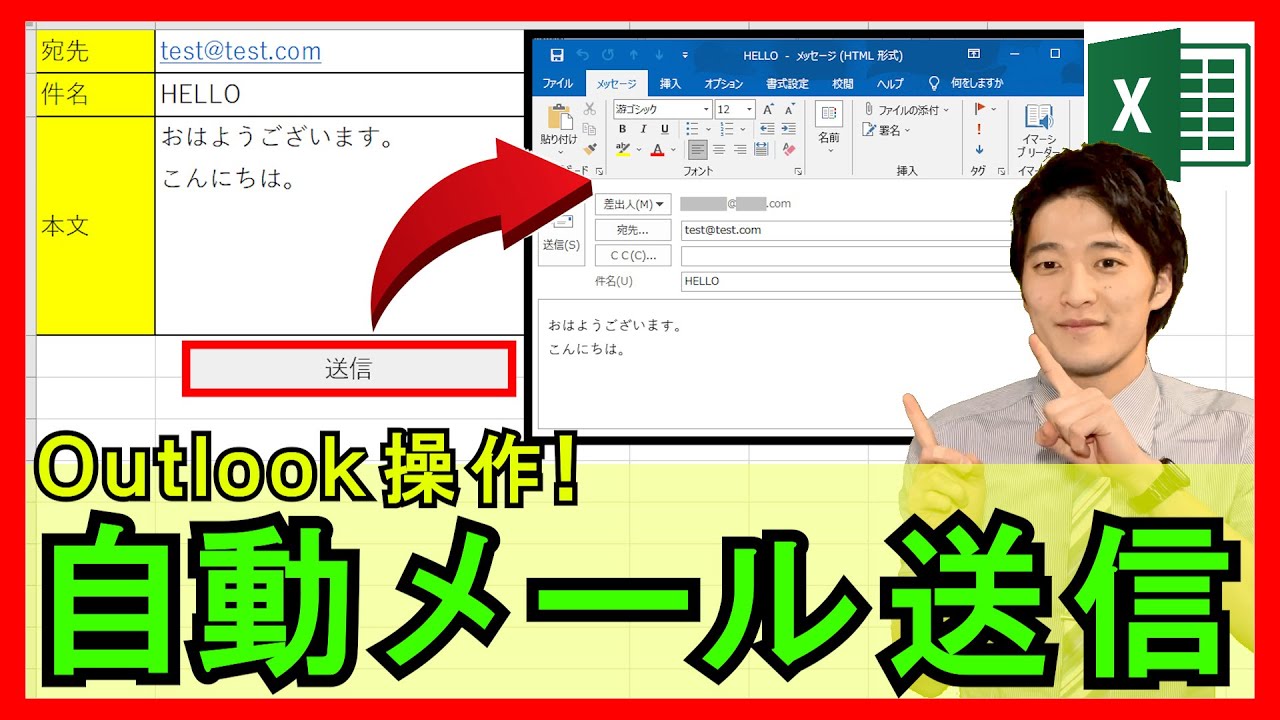The image size is (1280, 720).
Task: Click the Copy icon in clipboard group
Action: tap(590, 129)
